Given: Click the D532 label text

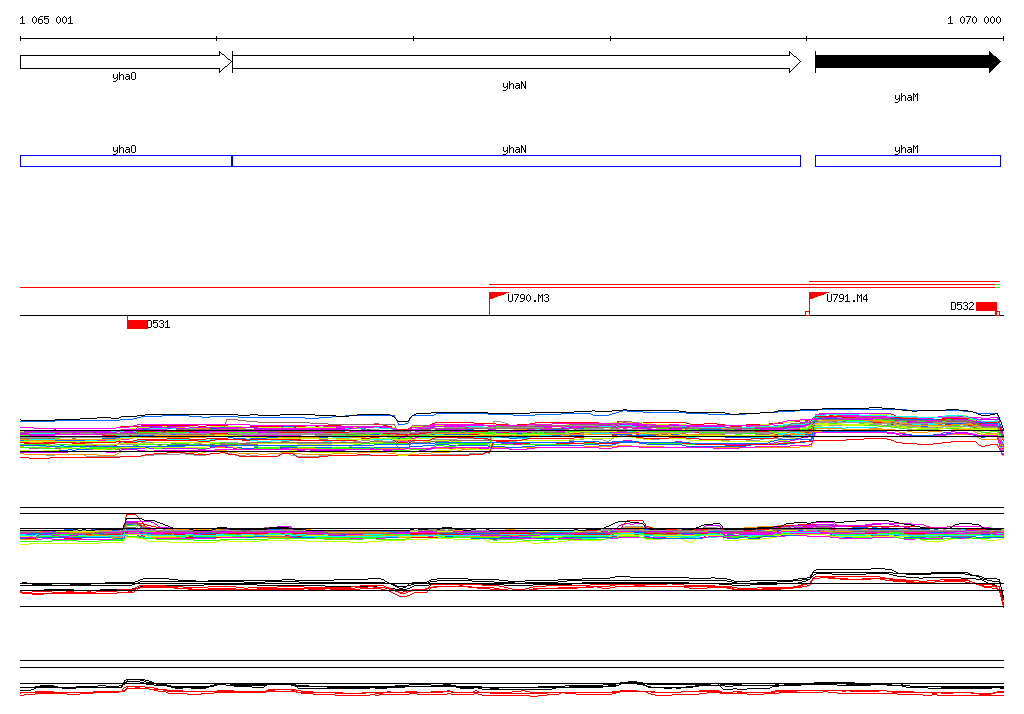Looking at the screenshot, I should (x=963, y=306).
